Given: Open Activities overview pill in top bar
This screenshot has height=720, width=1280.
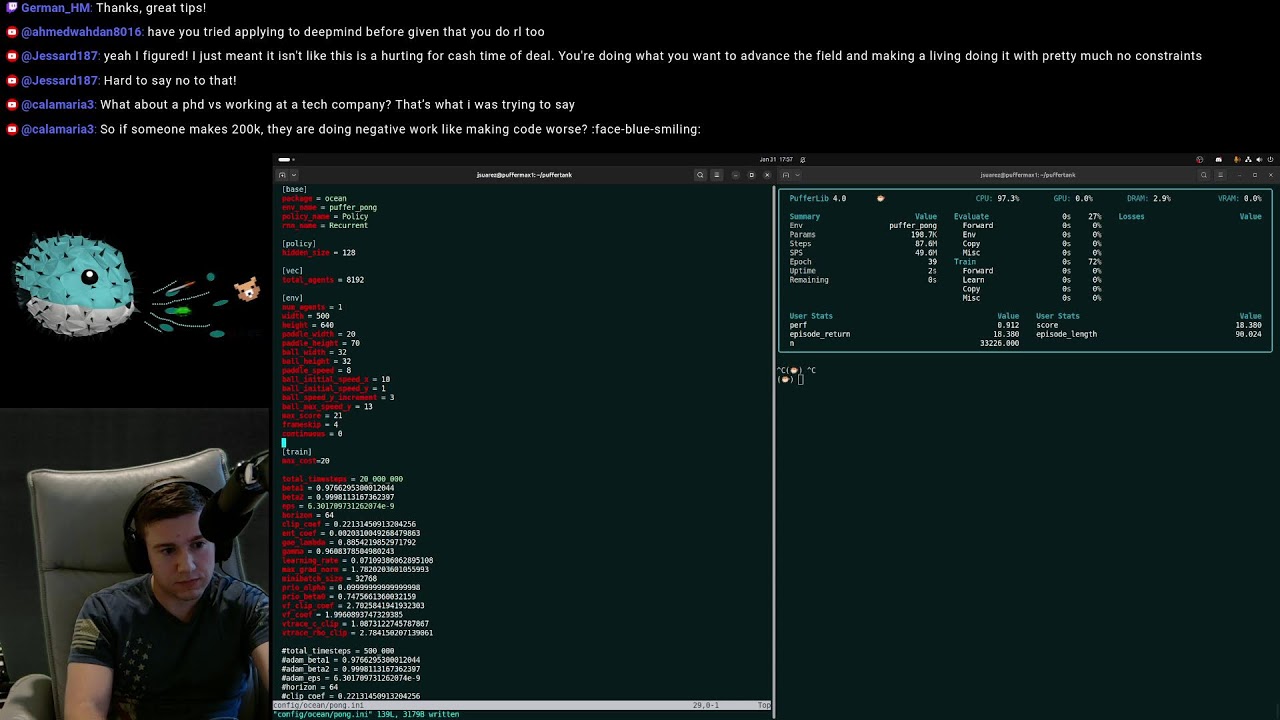Looking at the screenshot, I should 285,159.
